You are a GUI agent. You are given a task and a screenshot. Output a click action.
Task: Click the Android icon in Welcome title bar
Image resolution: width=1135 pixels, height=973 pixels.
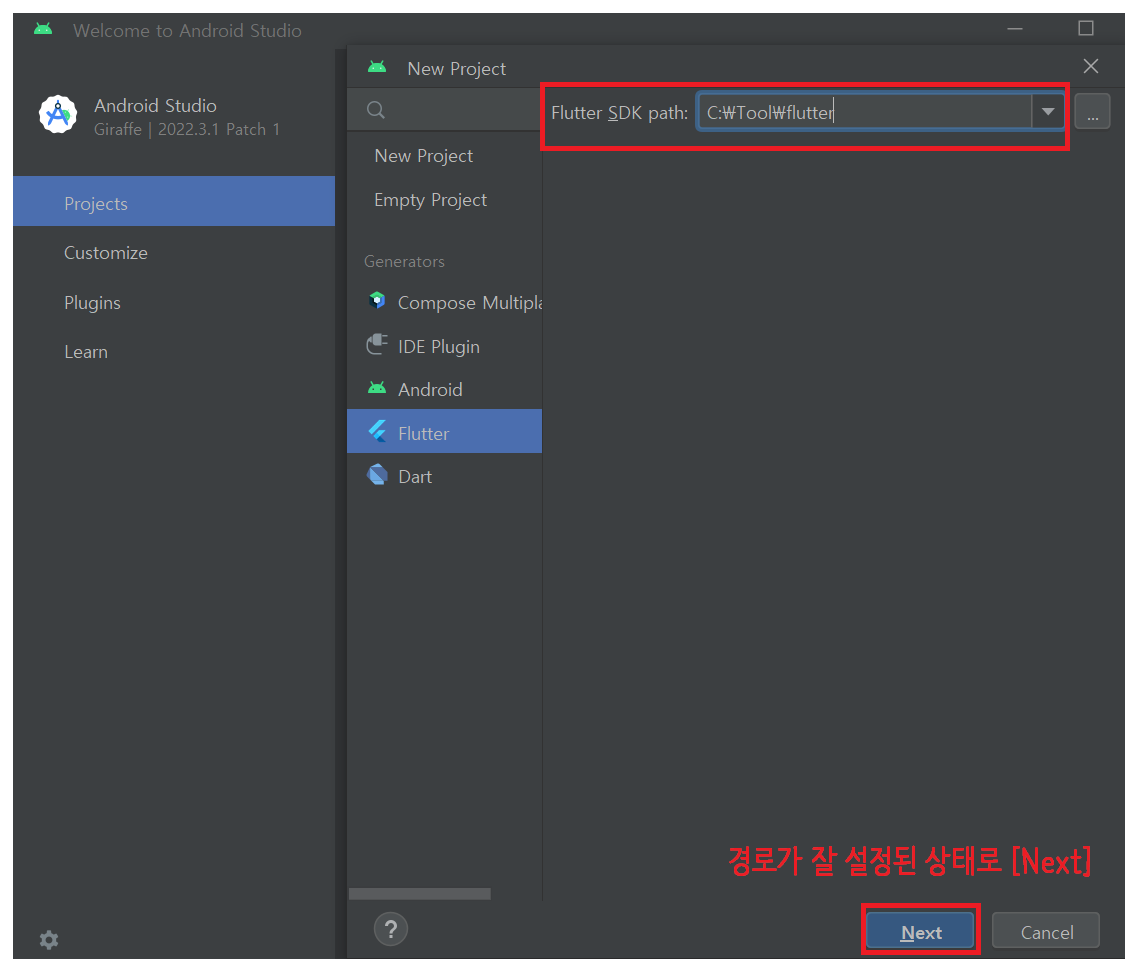pos(43,29)
